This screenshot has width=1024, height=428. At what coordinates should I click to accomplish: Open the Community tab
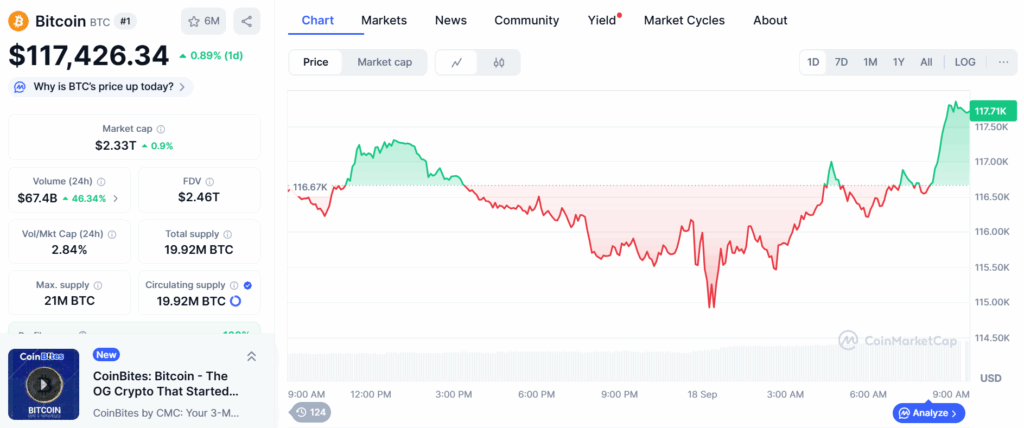pos(526,20)
